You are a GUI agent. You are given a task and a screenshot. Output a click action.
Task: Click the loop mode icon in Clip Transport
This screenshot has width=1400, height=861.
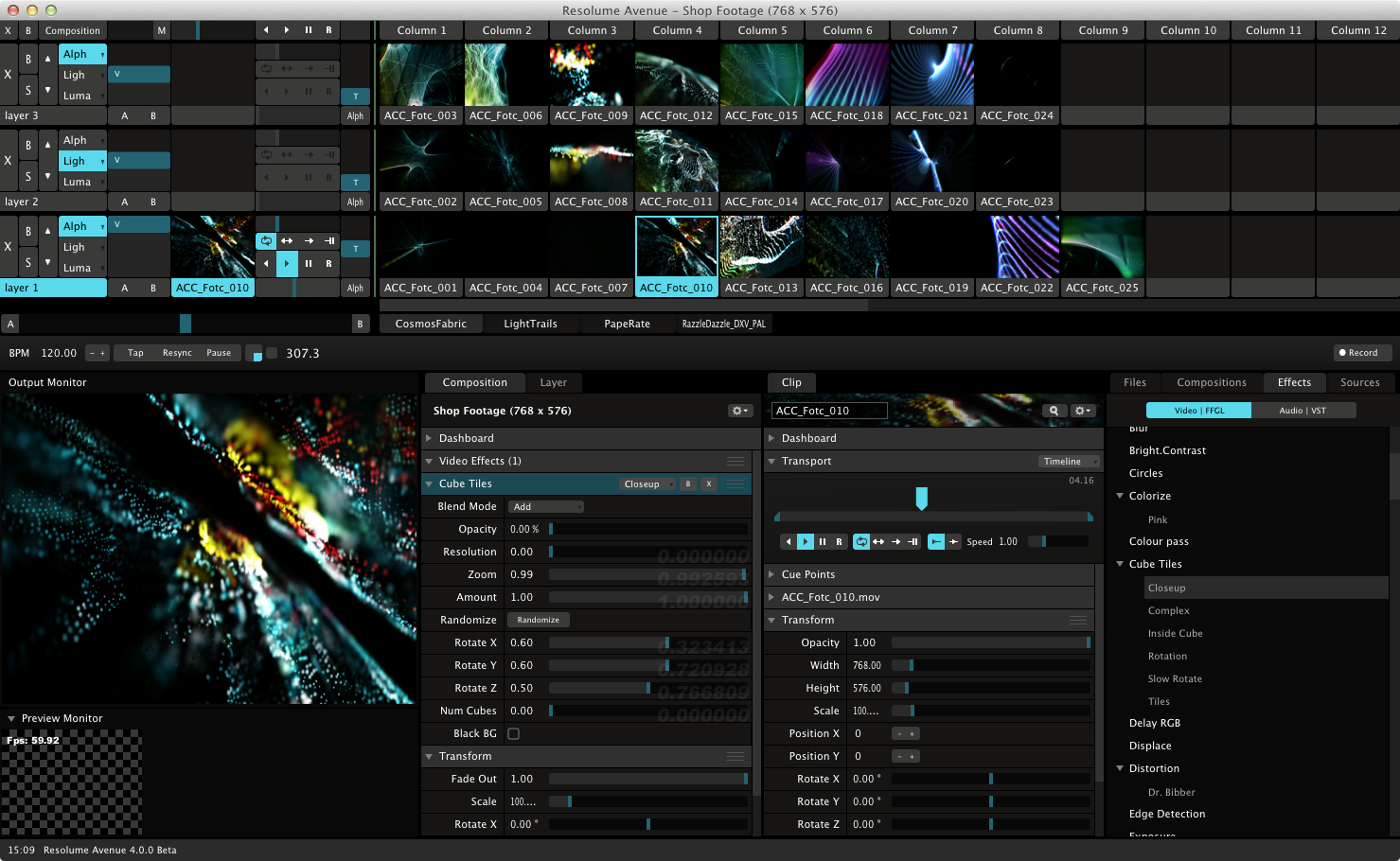[x=861, y=542]
